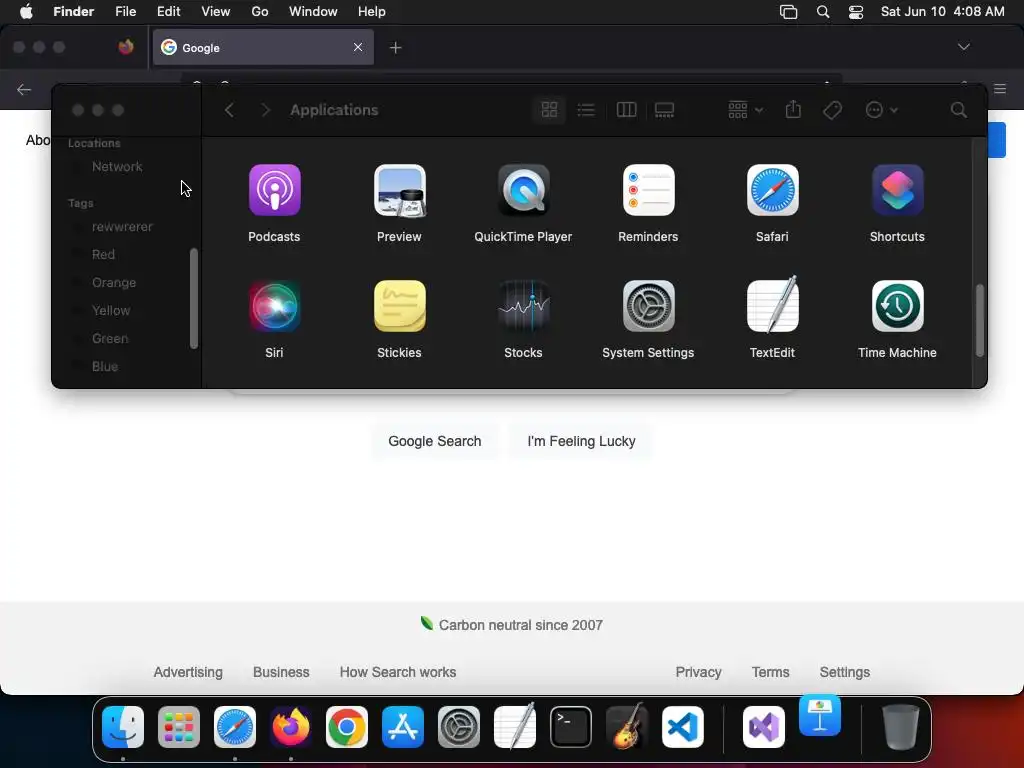Select the Reminders app icon

648,190
